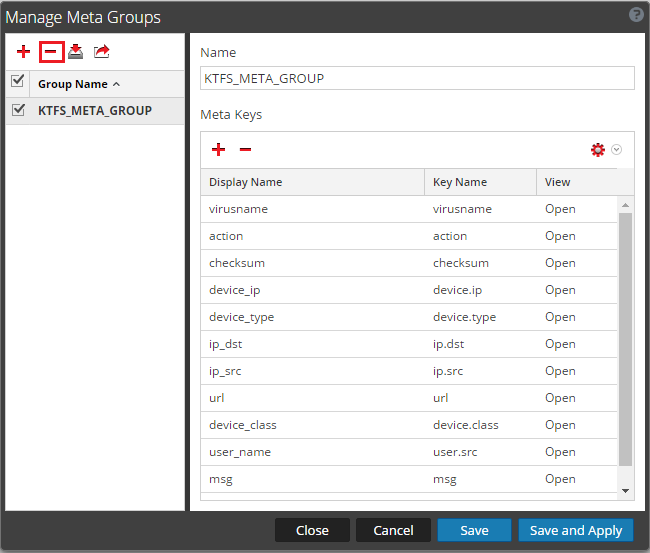Uncheck the KTFS_META_GROUP checkbox

[x=18, y=111]
